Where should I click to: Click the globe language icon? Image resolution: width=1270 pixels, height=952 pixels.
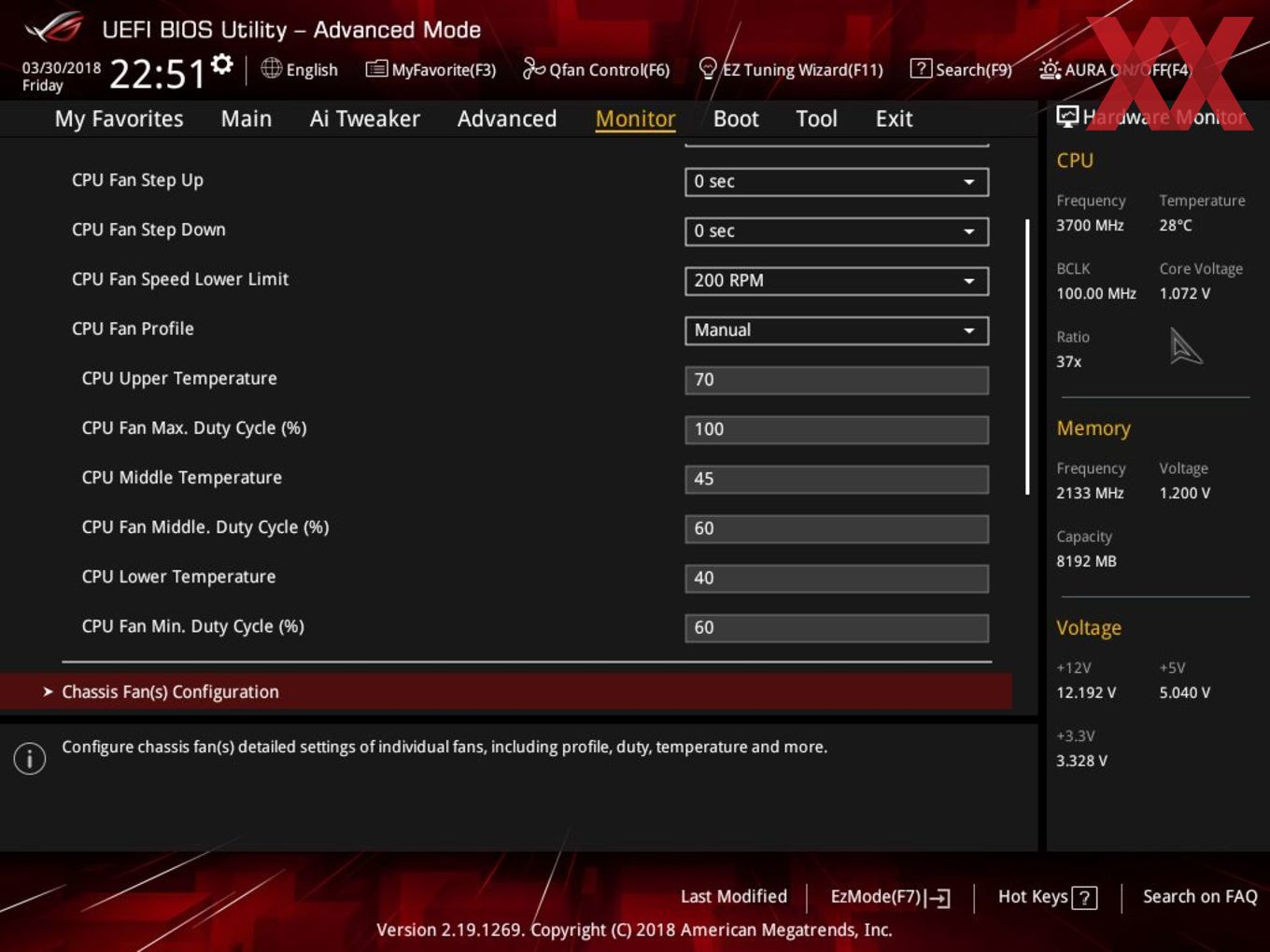(x=271, y=68)
